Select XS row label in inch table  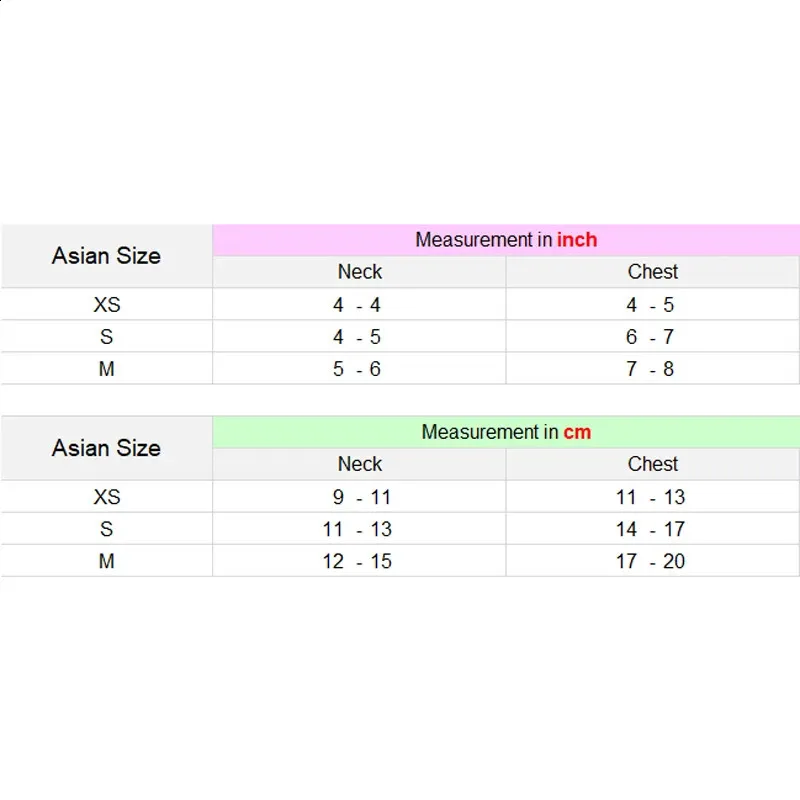click(107, 305)
